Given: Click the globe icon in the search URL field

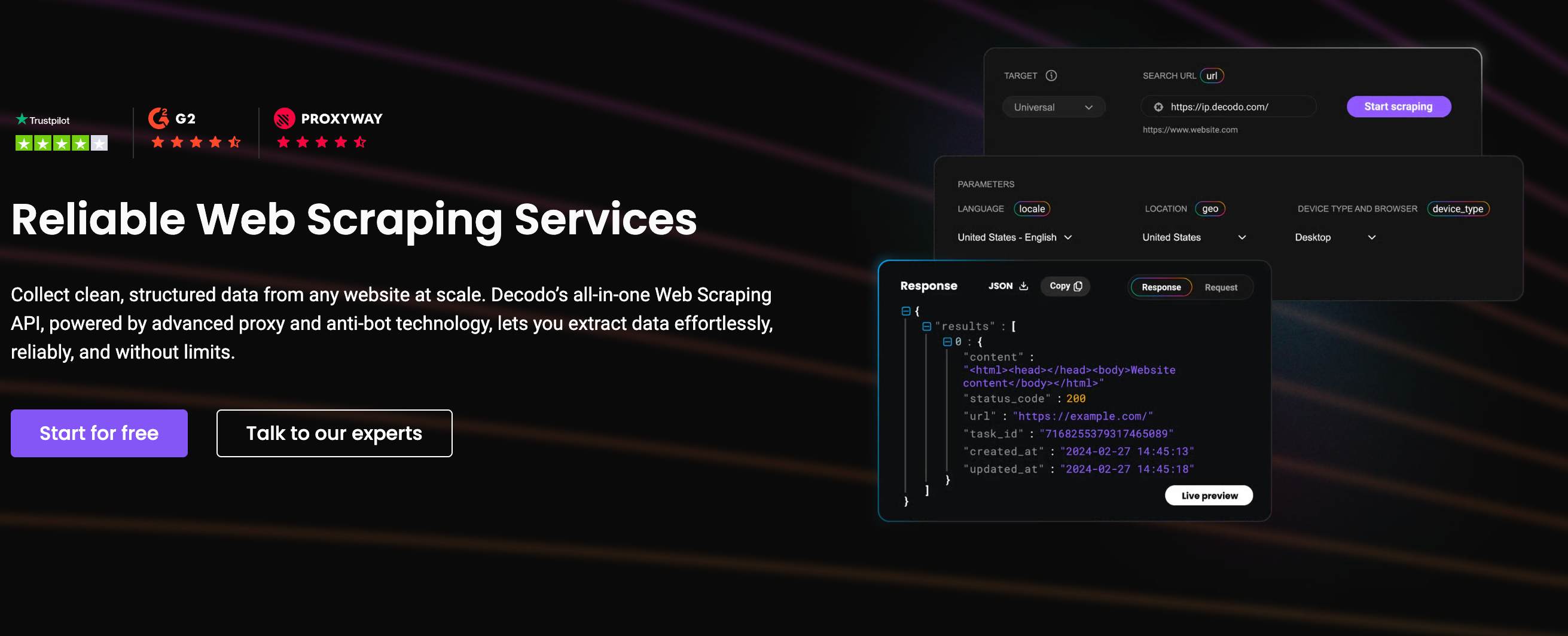Looking at the screenshot, I should tap(1158, 106).
